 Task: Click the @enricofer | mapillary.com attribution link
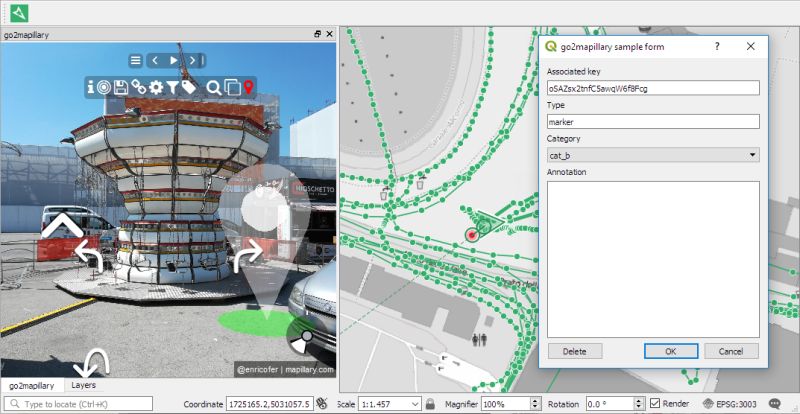click(284, 370)
